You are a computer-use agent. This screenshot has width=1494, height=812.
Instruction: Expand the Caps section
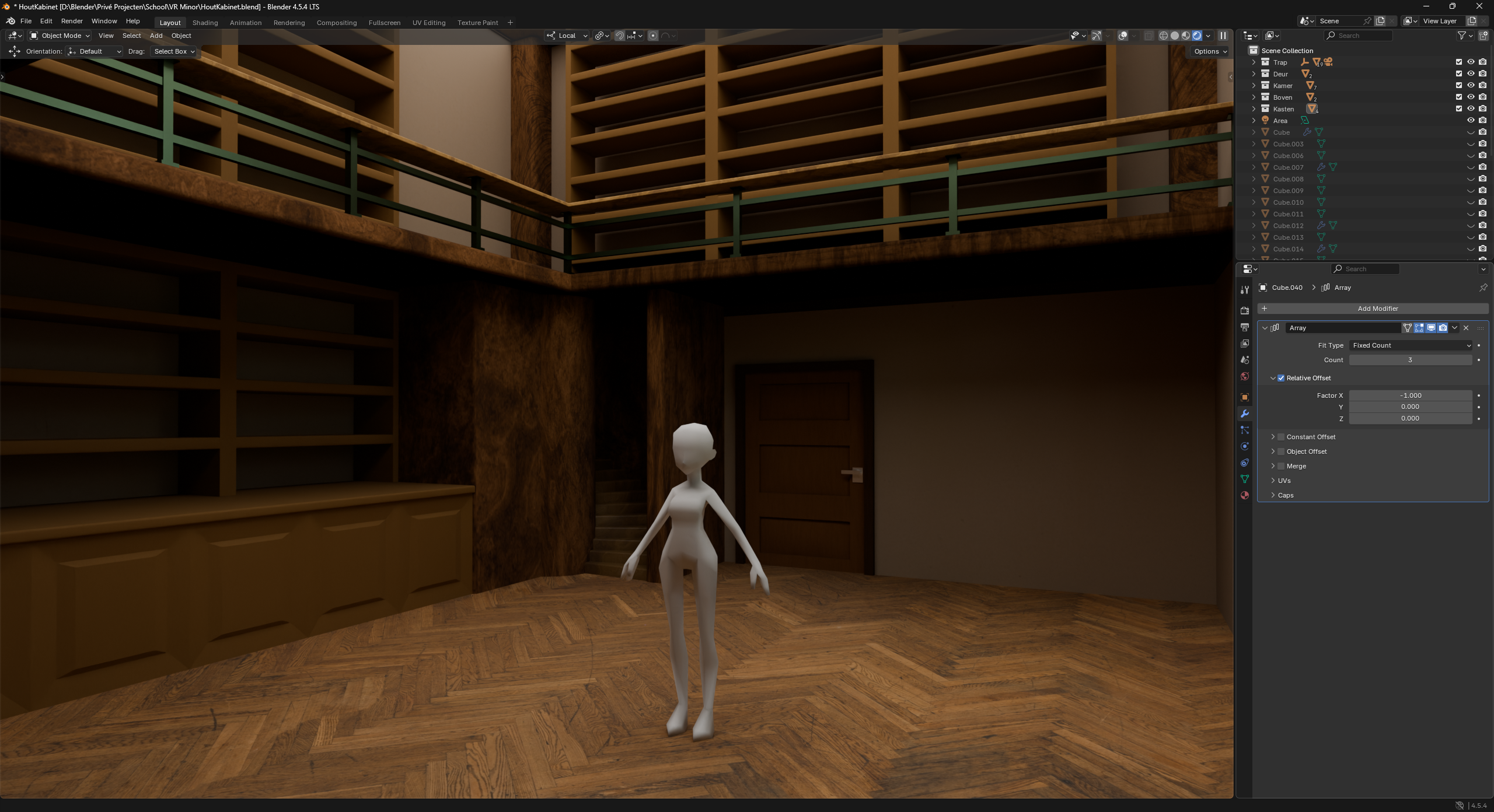1273,495
